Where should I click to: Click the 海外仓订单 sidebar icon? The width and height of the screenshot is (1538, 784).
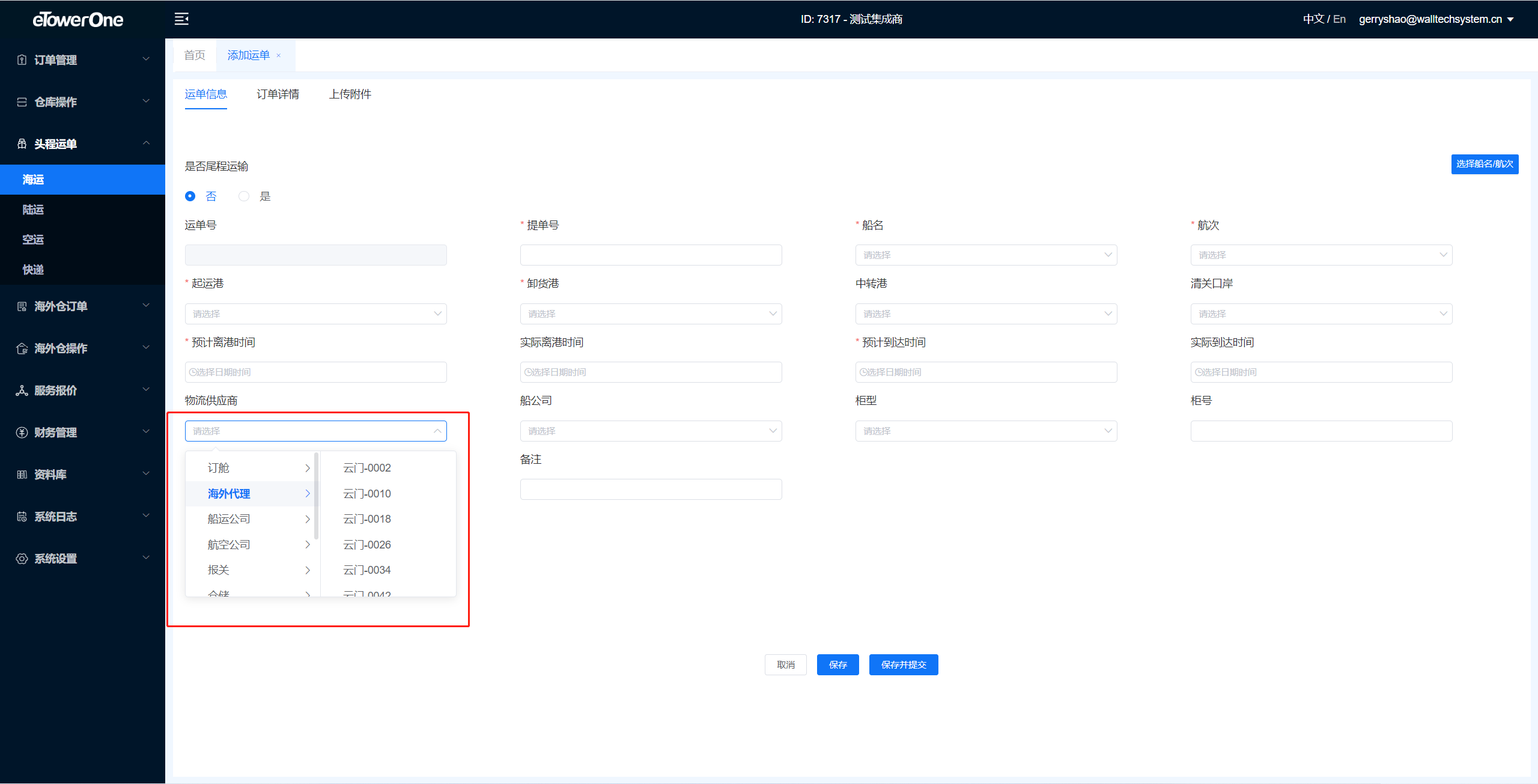point(22,306)
